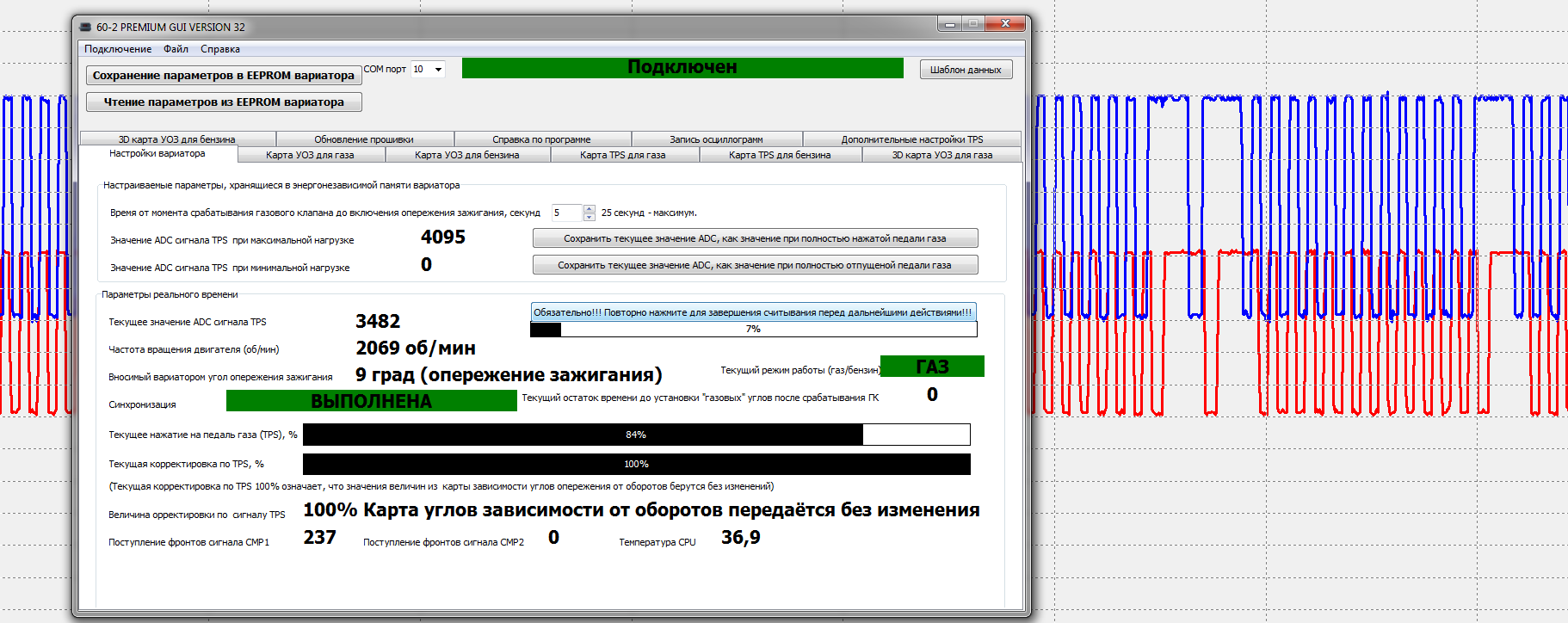Switch to Обновление прошивки tab
1568x623 pixels.
(364, 139)
